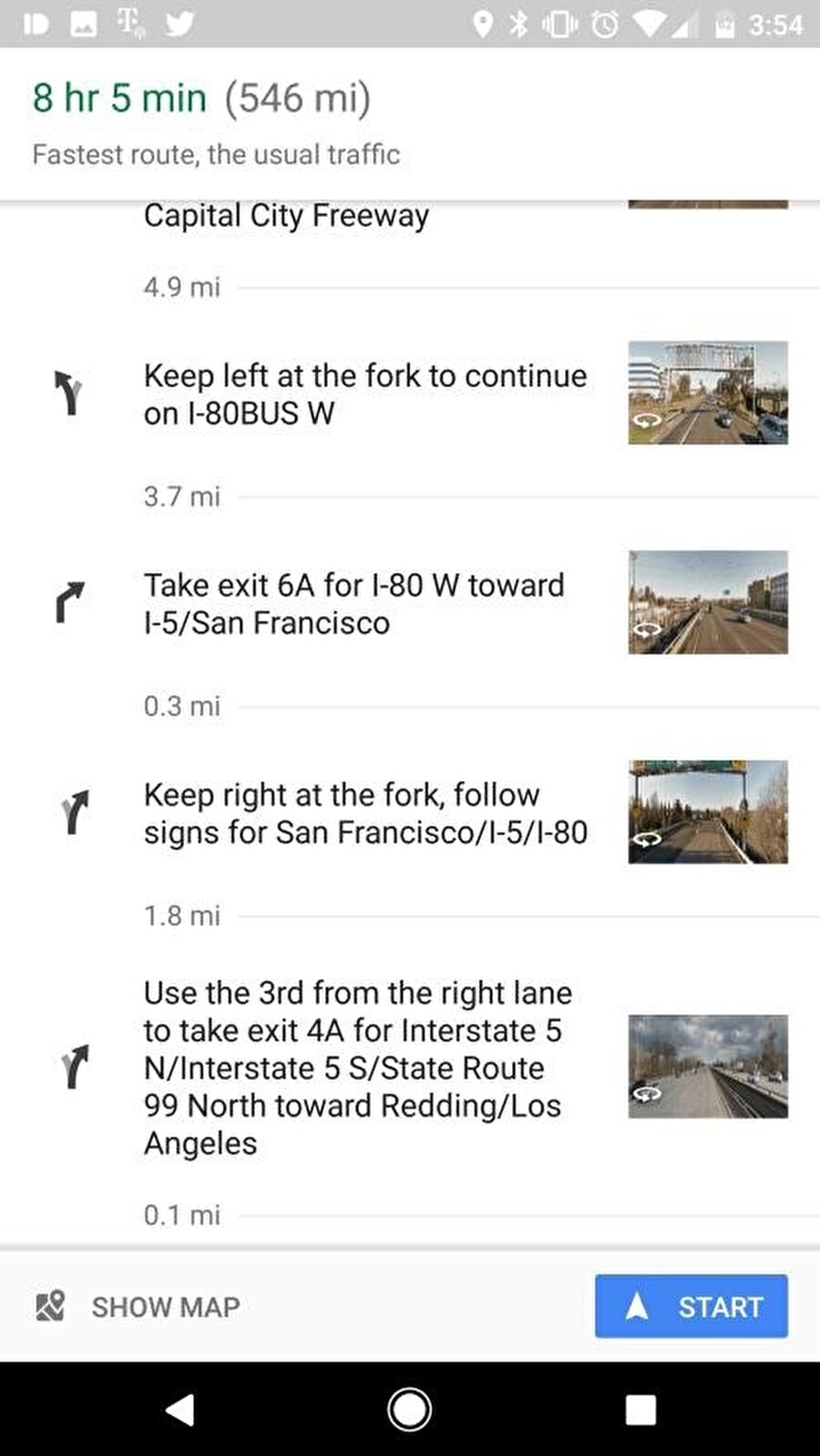Tap the keep-right fork arrow for San Francisco
This screenshot has height=1456, width=820.
75,812
